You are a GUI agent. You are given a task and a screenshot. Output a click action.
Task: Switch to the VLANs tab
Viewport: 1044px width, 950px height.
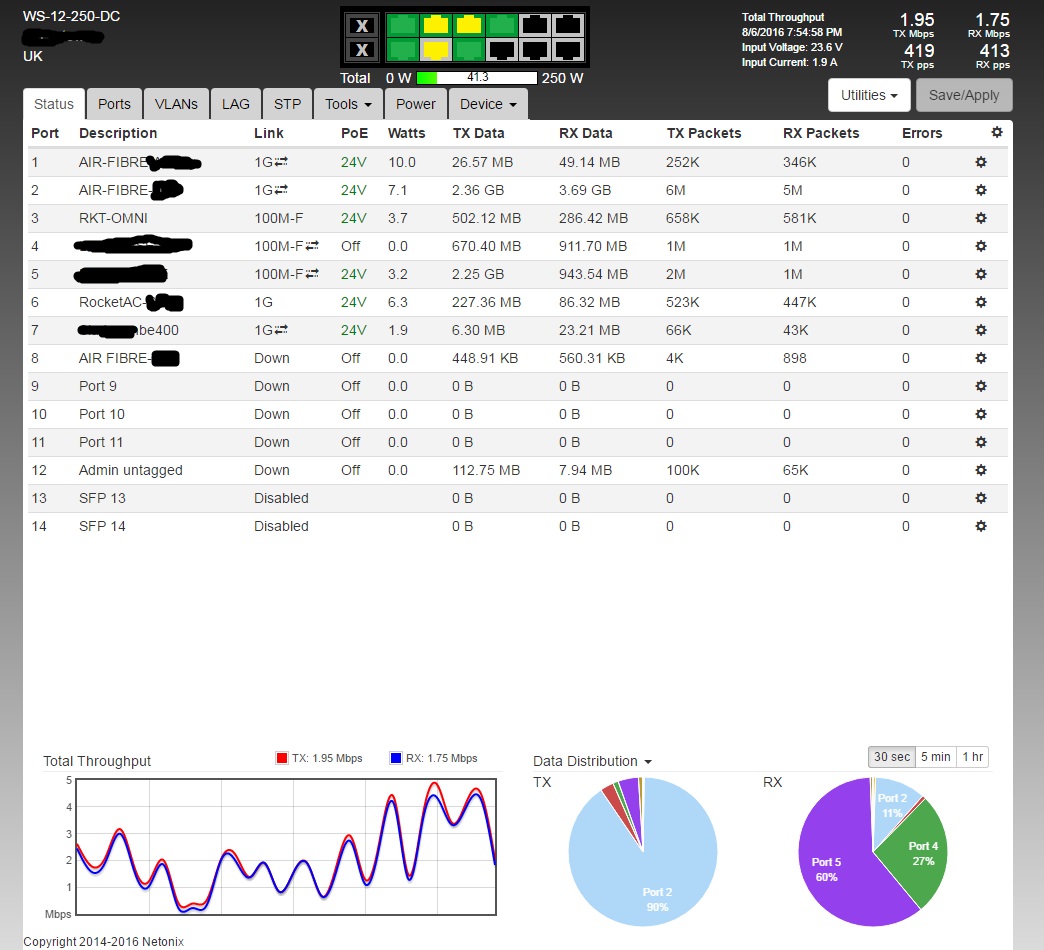point(176,104)
